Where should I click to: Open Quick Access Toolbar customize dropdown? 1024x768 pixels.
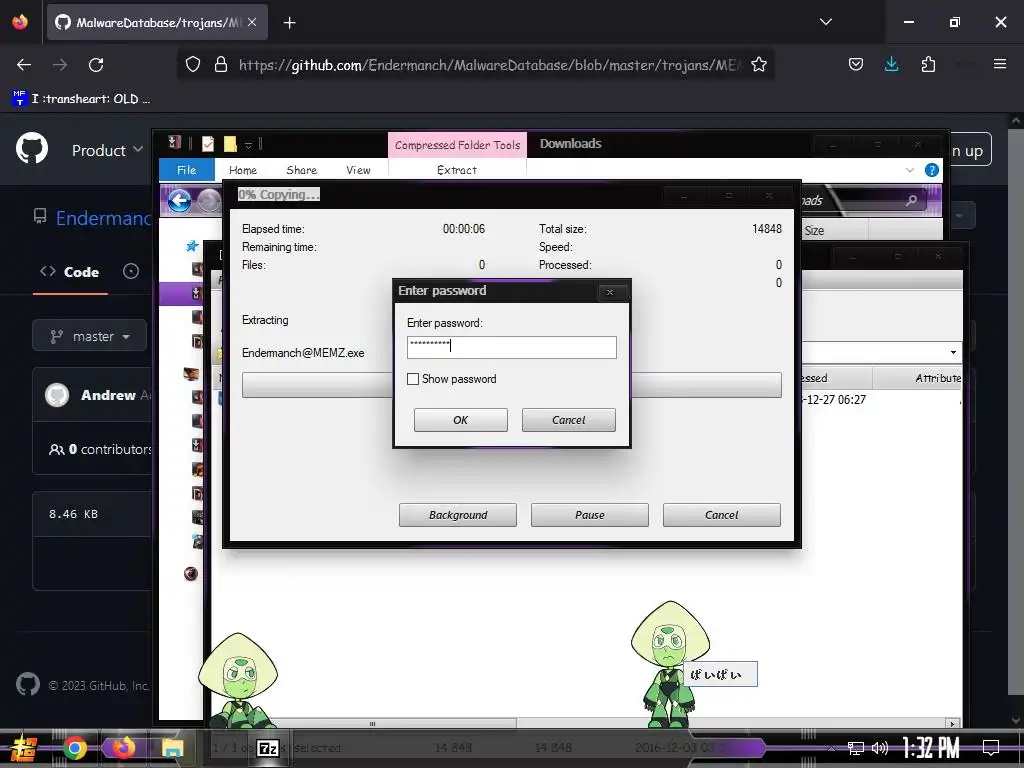tap(248, 144)
